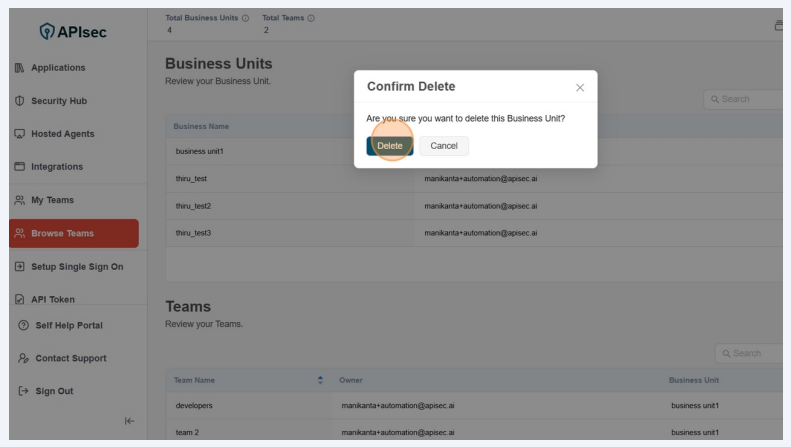
Task: Sort teams by Team Name column arrows
Action: pos(321,380)
